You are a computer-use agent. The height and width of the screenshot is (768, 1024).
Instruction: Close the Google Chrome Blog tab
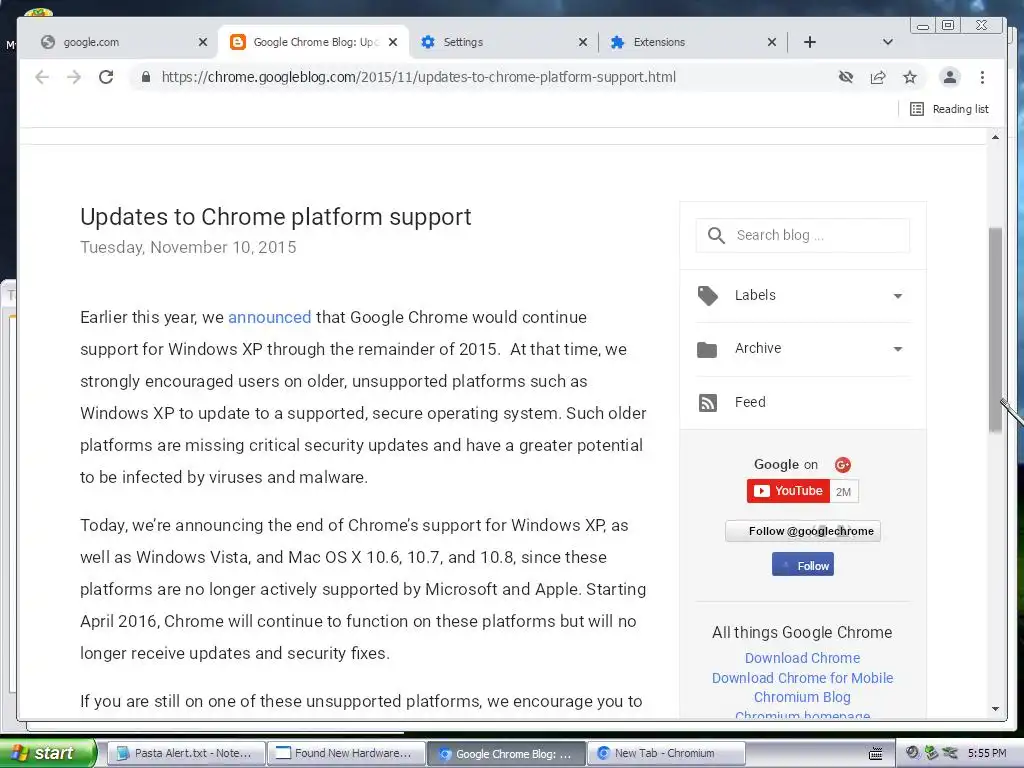[393, 42]
